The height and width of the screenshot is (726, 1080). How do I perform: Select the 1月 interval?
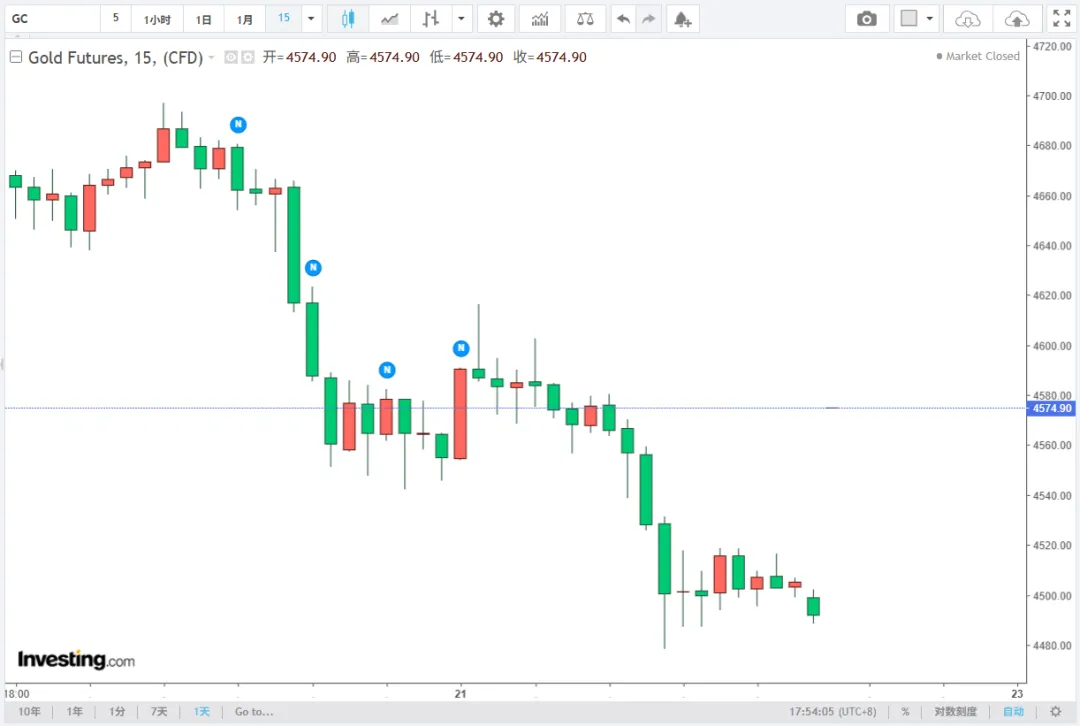pyautogui.click(x=245, y=19)
